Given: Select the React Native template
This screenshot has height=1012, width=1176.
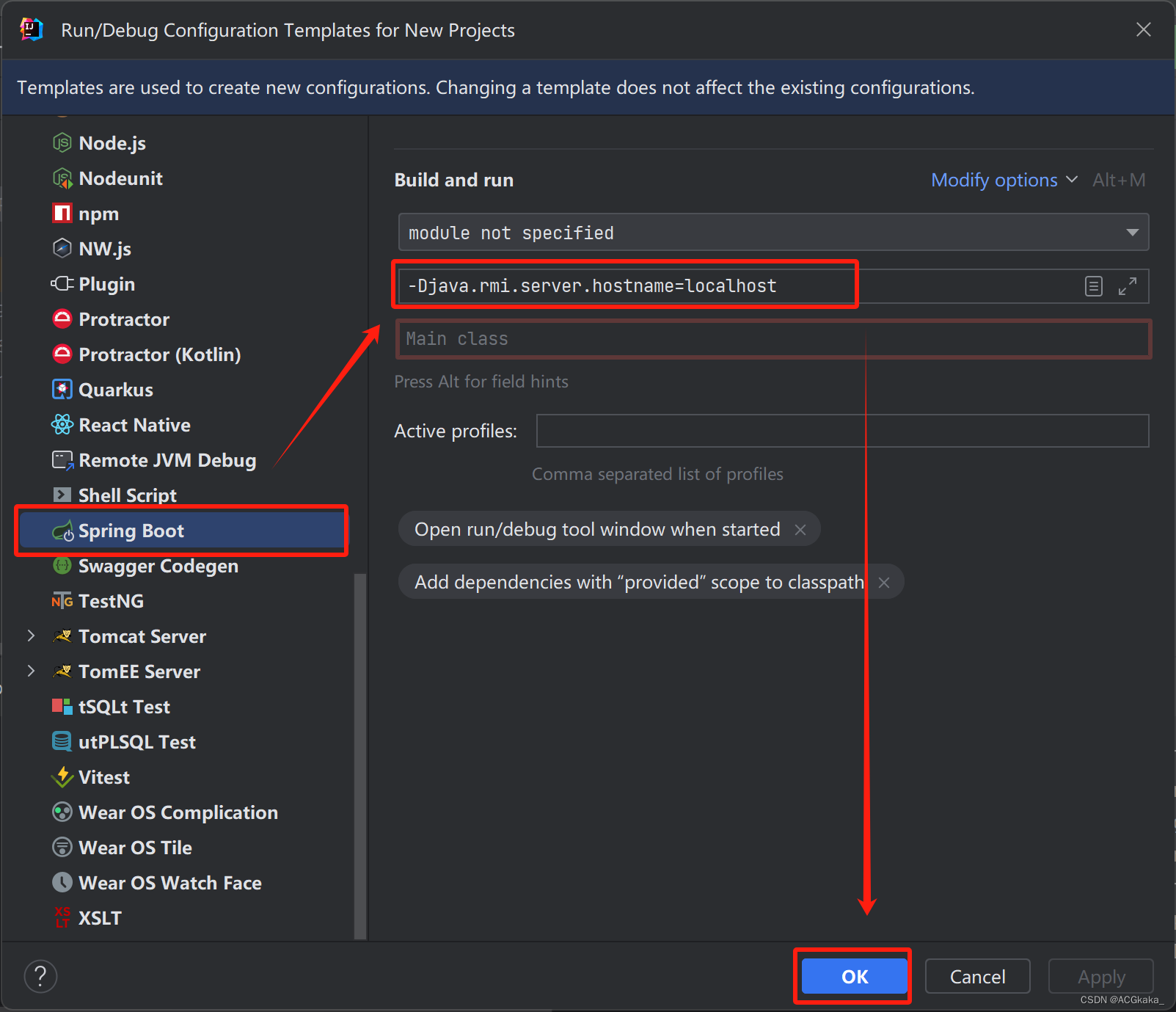Looking at the screenshot, I should (182, 425).
